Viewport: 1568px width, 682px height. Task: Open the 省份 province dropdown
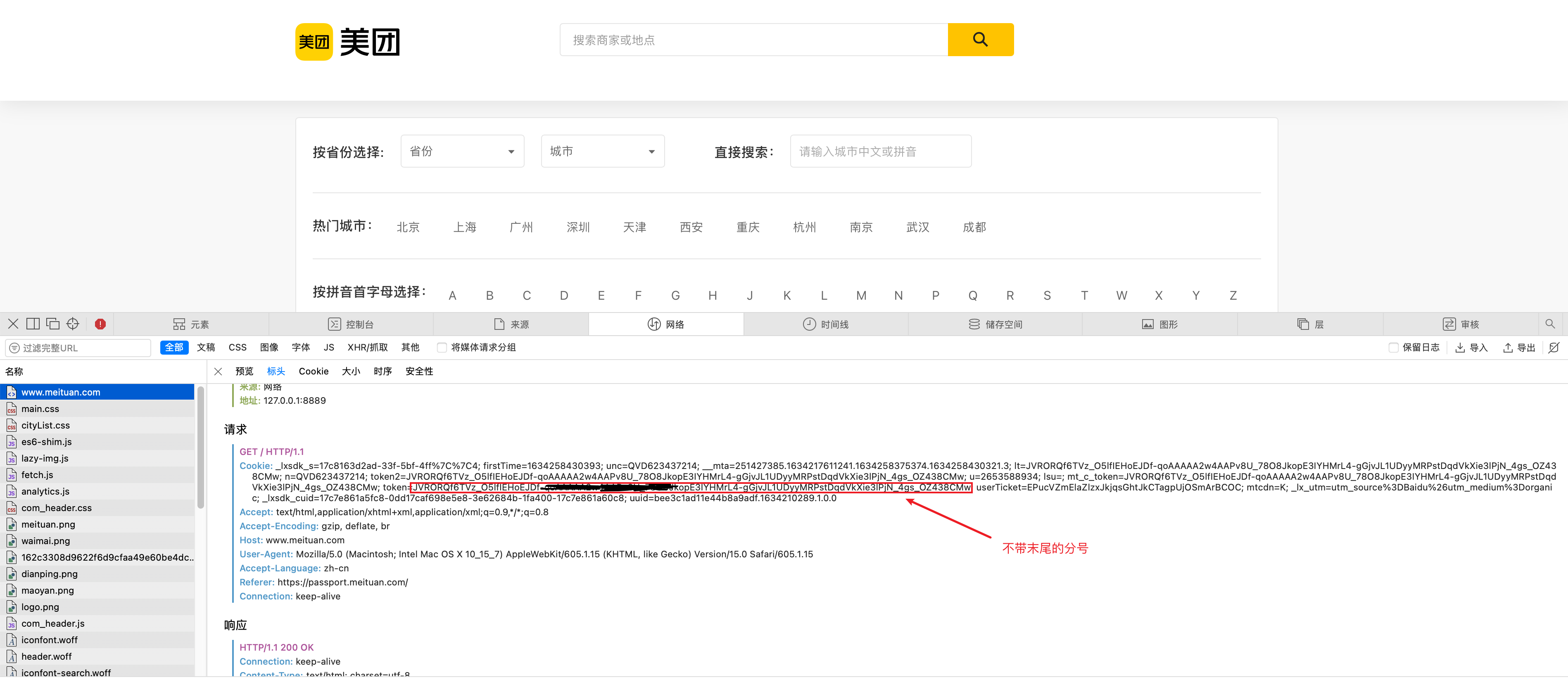pos(462,151)
